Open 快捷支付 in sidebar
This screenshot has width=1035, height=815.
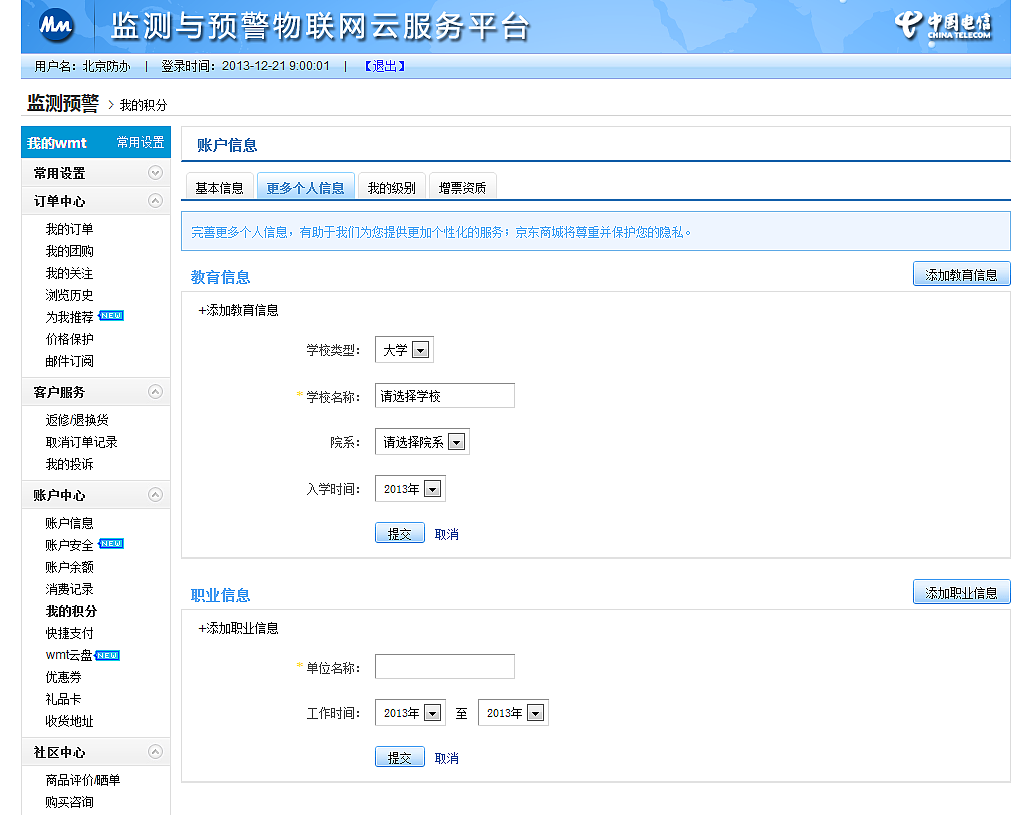coord(69,633)
